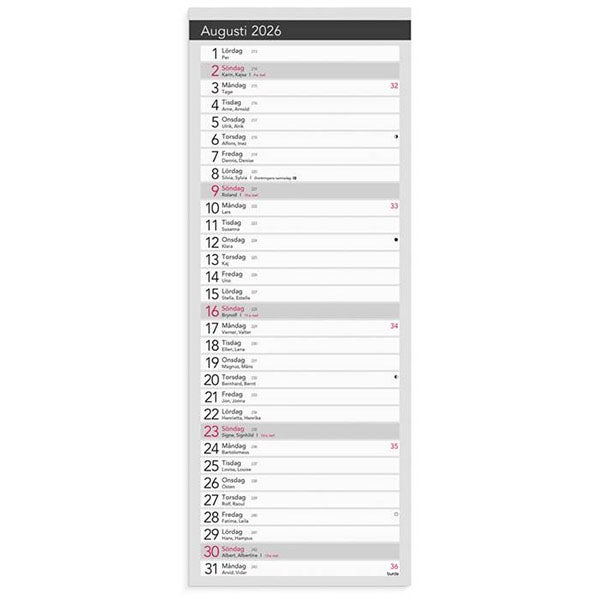Click week number 36 label
The height and width of the screenshot is (600, 600).
394,566
